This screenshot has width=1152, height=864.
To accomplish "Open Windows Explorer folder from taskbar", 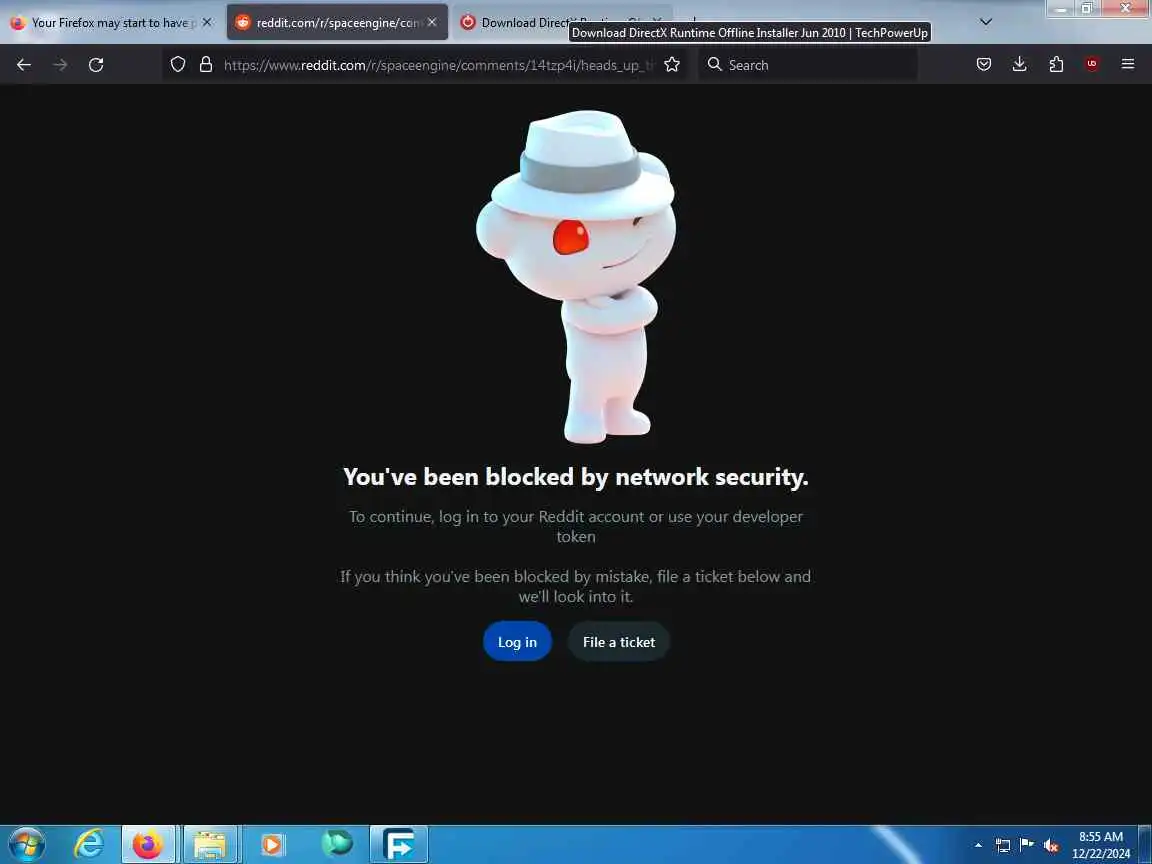I will click(209, 845).
